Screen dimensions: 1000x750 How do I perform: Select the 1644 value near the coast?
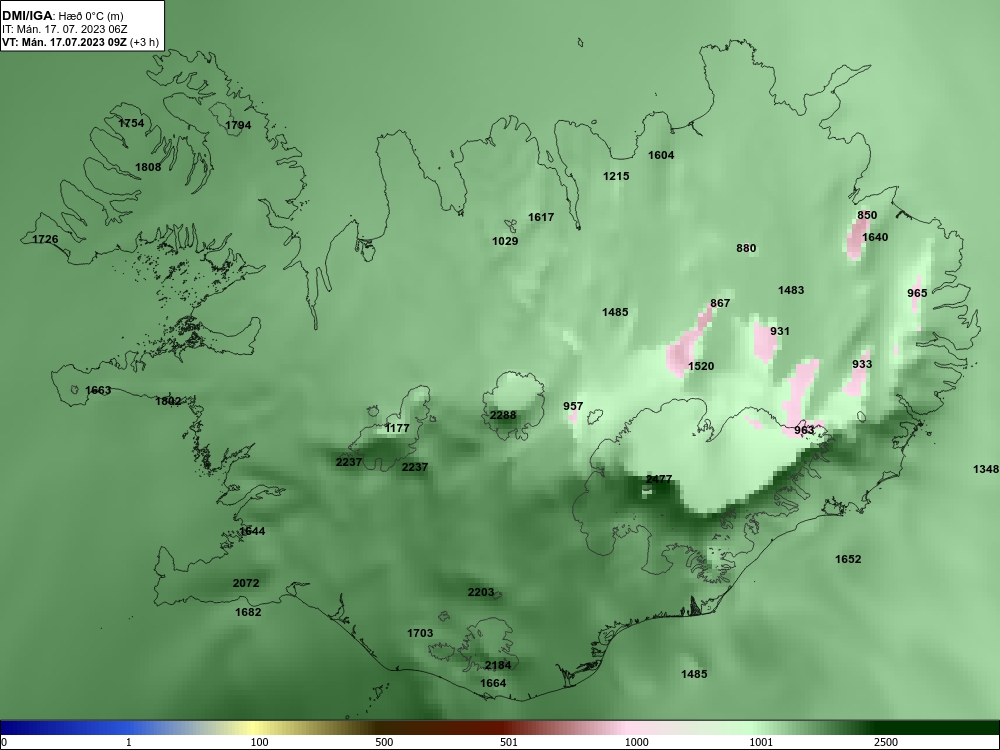pos(253,531)
